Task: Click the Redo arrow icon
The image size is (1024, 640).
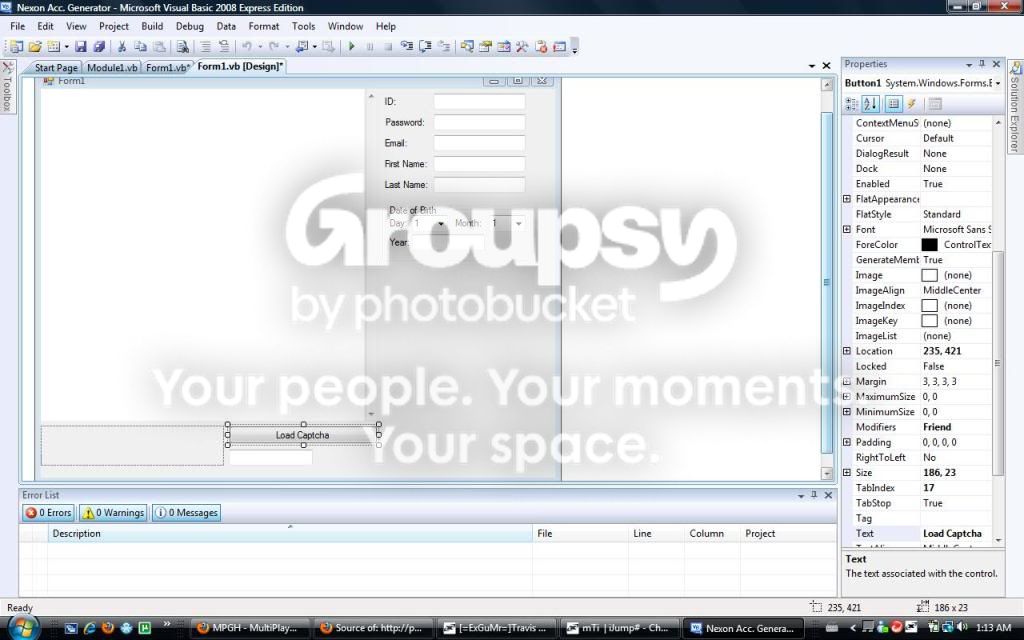Action: tap(274, 46)
